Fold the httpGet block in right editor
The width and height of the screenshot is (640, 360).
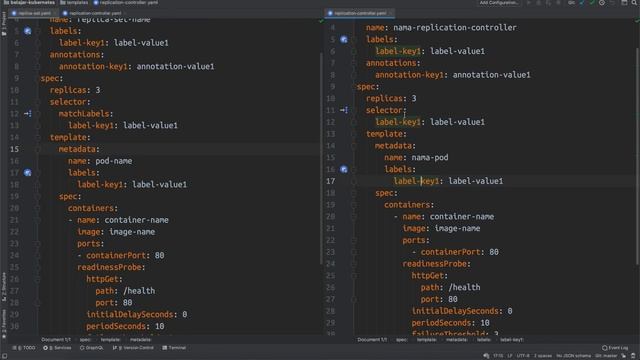coord(353,276)
